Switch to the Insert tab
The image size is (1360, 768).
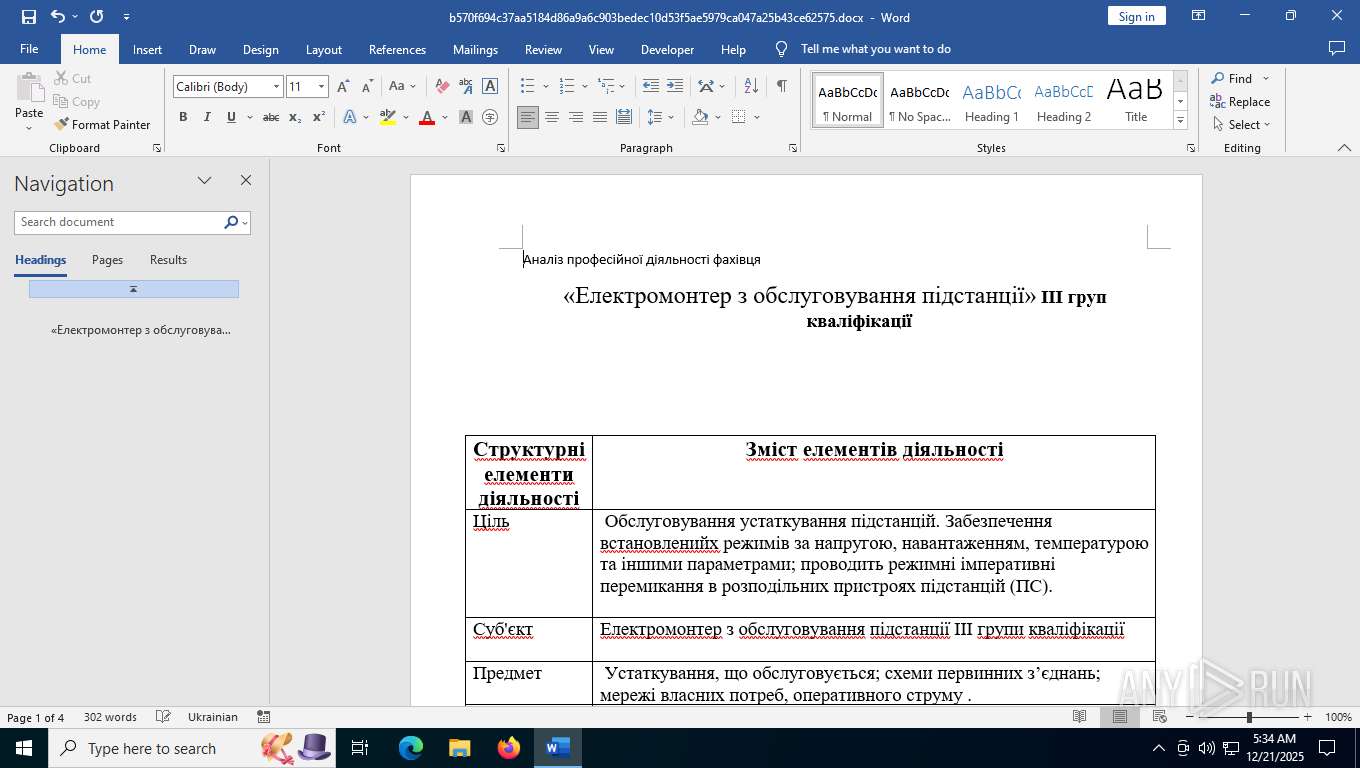pyautogui.click(x=147, y=49)
